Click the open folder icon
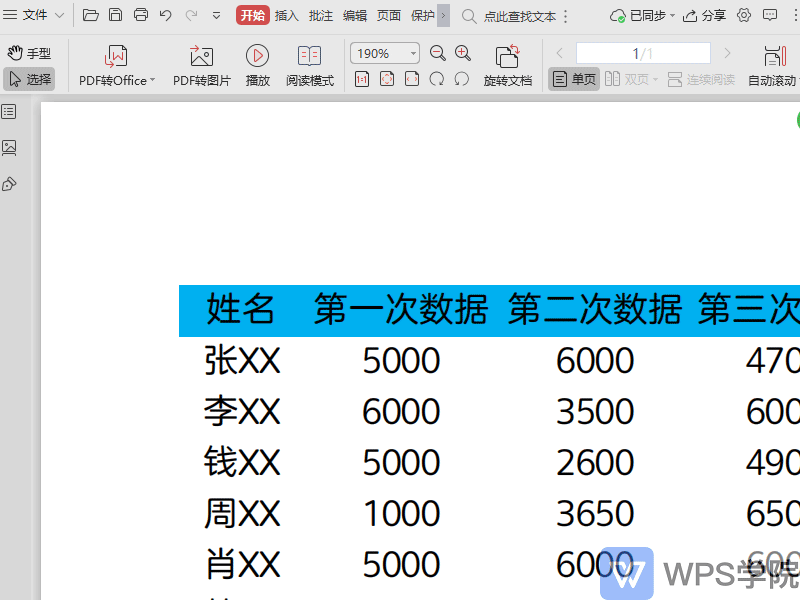 coord(90,15)
